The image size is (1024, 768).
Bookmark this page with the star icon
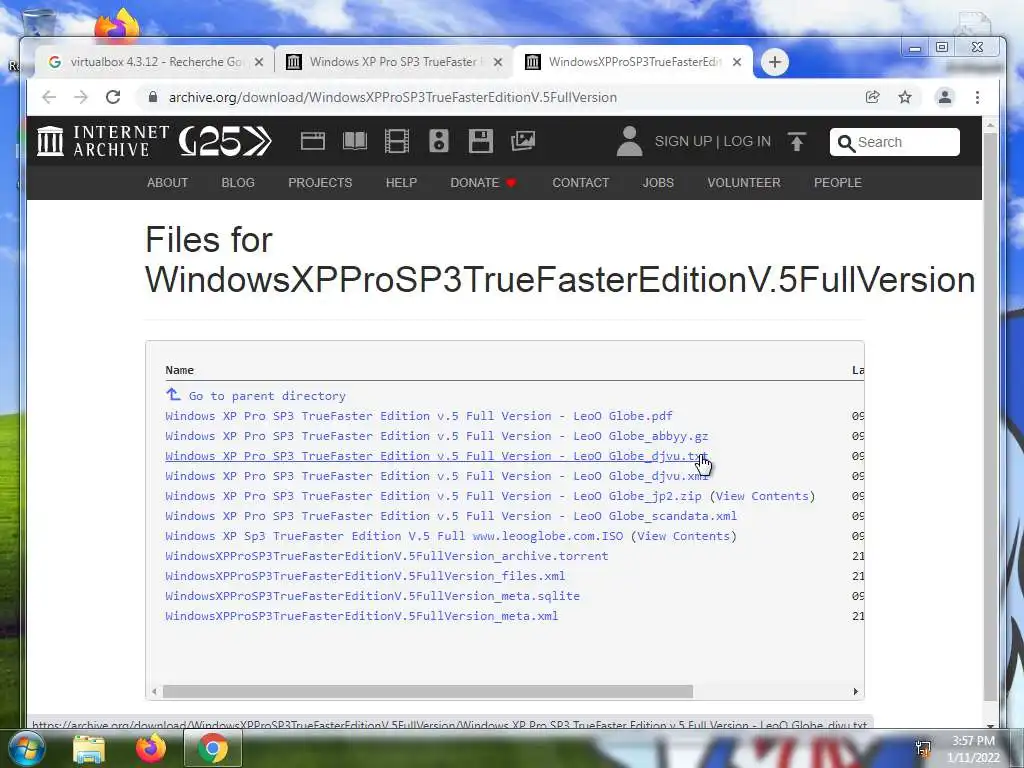coord(904,97)
